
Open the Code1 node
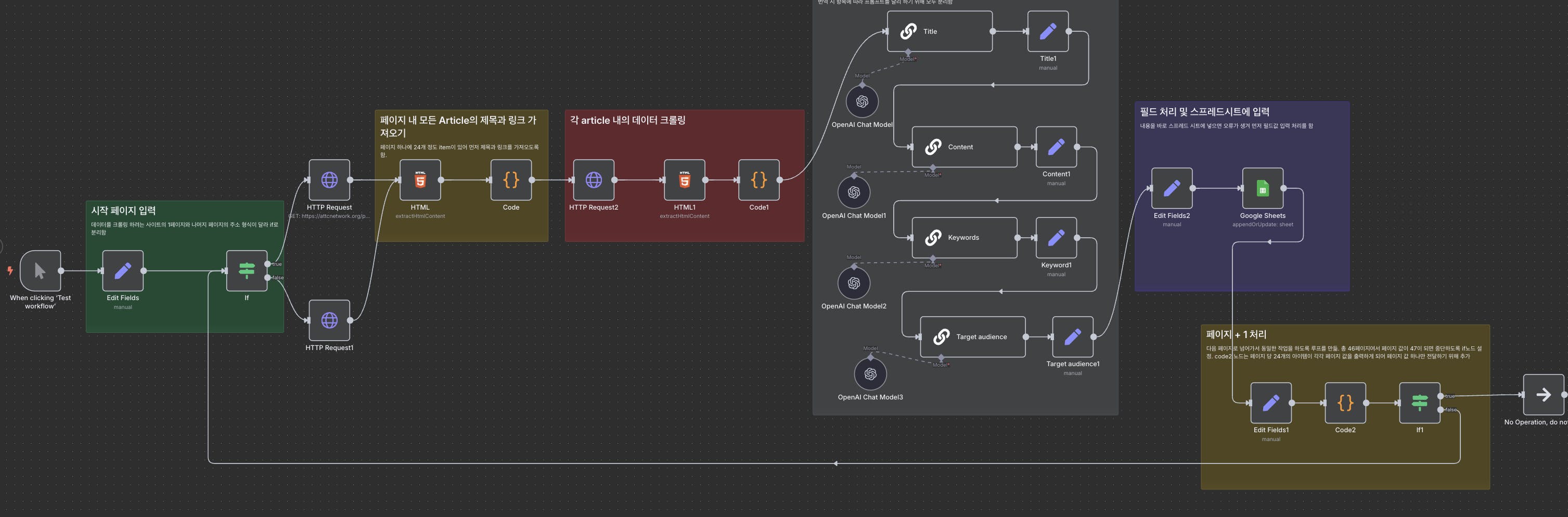[x=759, y=180]
